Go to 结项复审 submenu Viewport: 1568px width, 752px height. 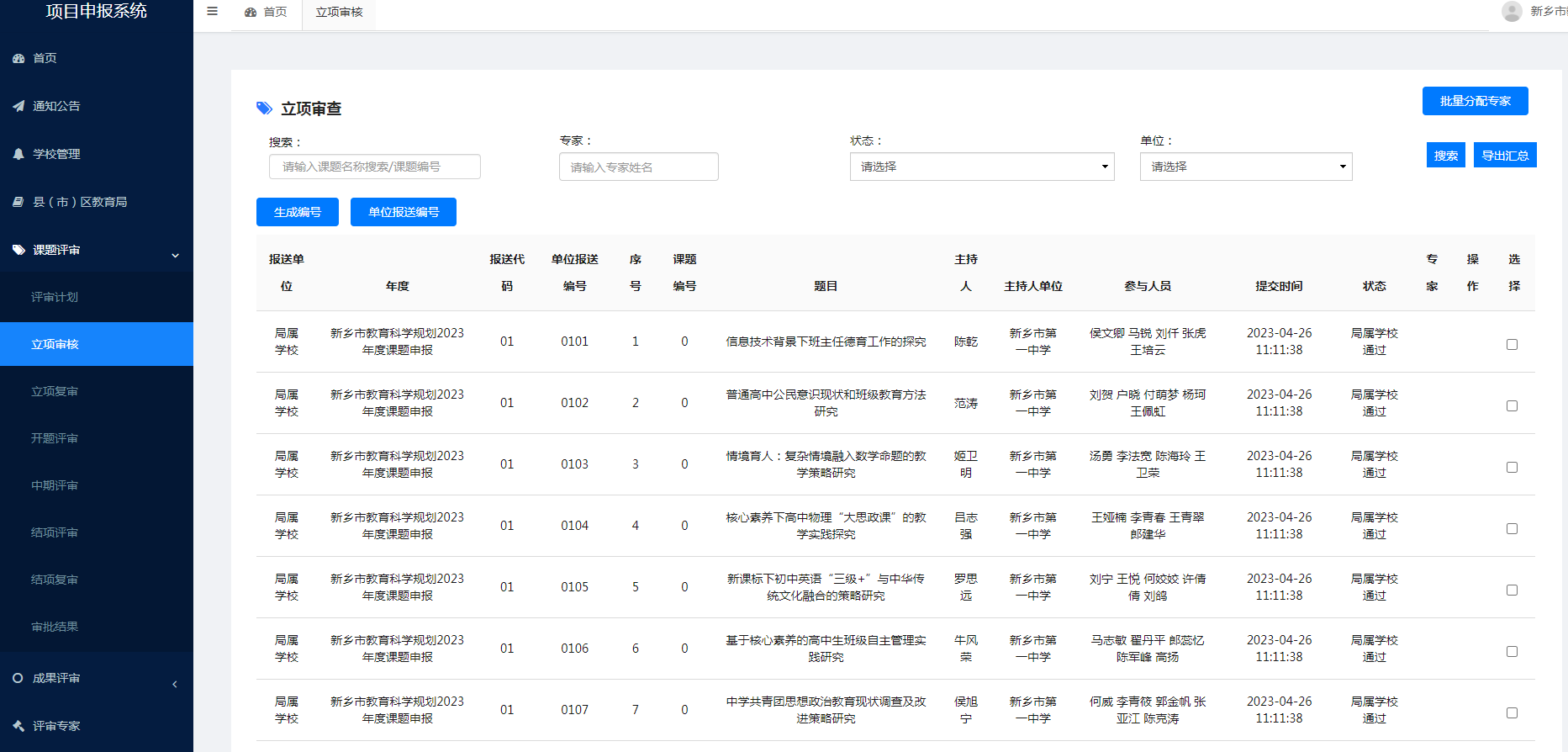coord(97,580)
